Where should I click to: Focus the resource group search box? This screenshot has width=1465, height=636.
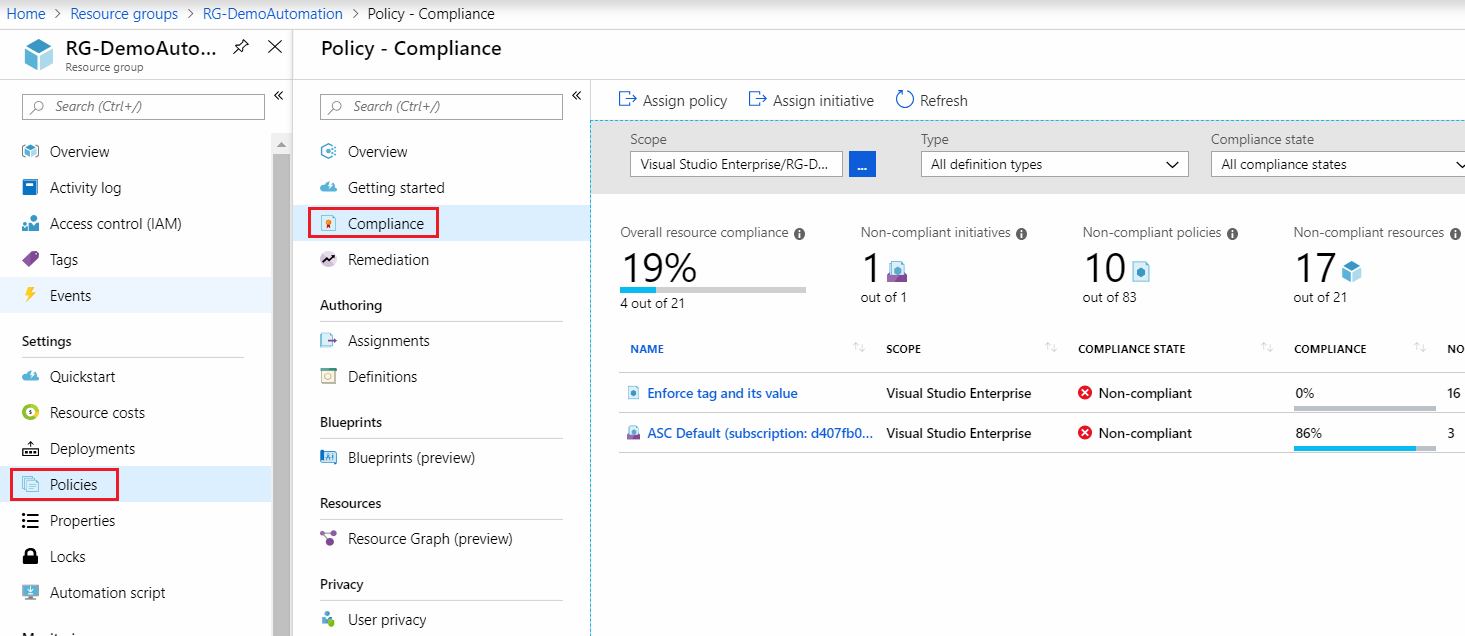(x=143, y=106)
